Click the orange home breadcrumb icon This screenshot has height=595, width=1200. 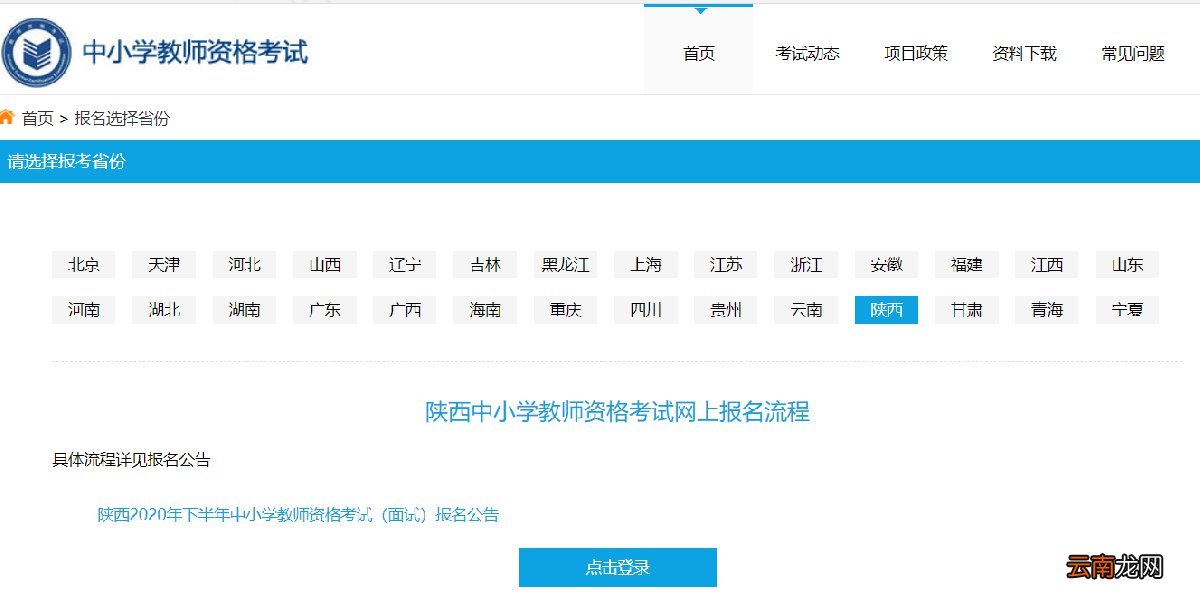[x=7, y=117]
